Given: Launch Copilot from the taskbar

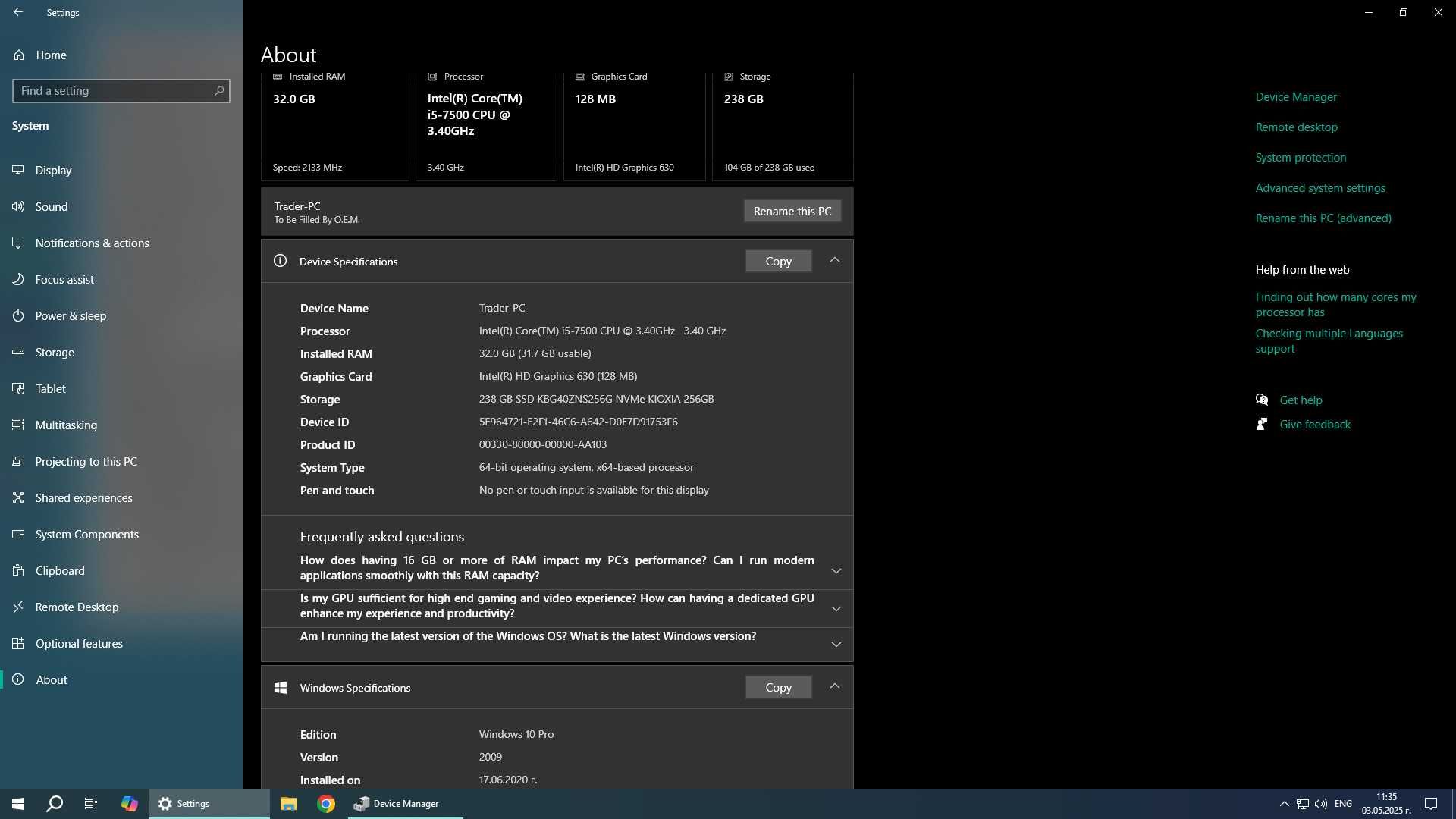Looking at the screenshot, I should (130, 804).
